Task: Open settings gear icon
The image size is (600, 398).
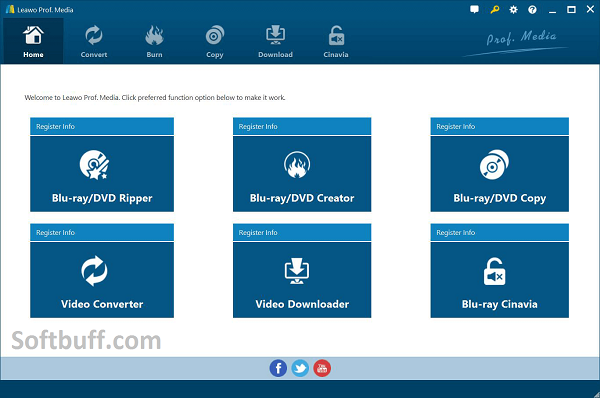Action: pos(514,10)
